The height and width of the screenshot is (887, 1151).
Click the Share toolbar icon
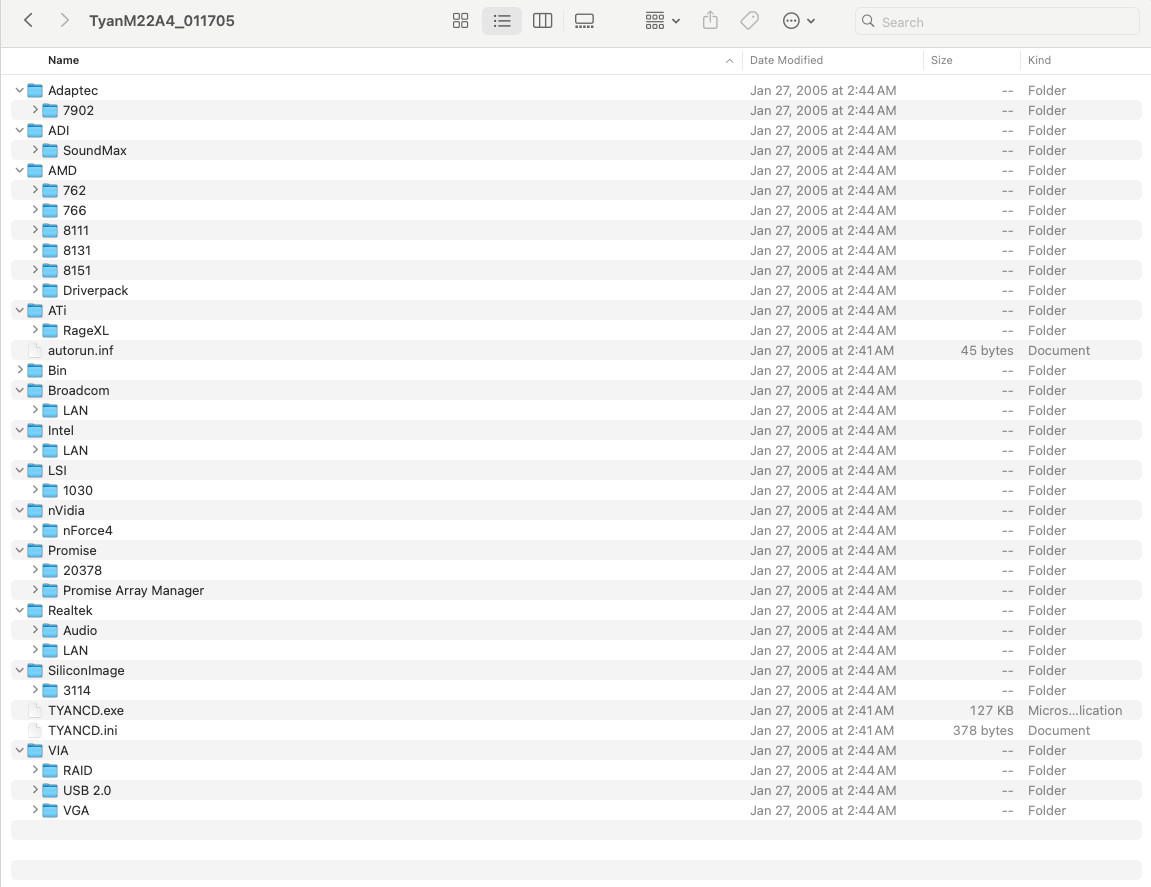(x=710, y=21)
